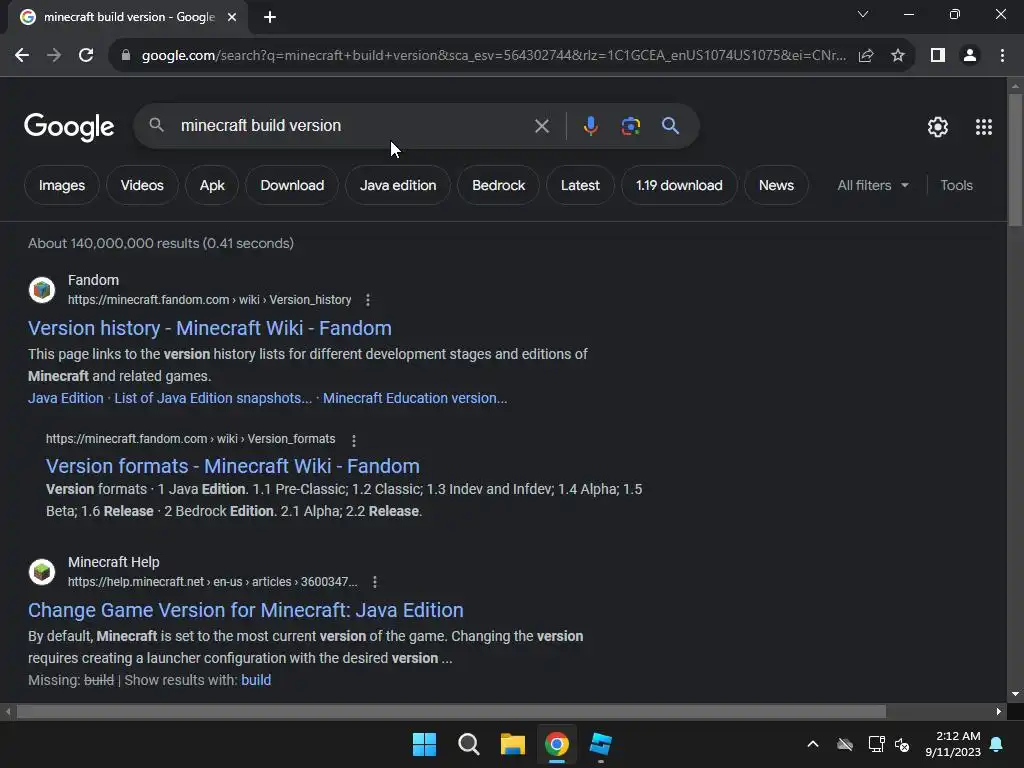The image size is (1024, 768).
Task: Click the network tray icon in the taskbar
Action: pos(876,744)
